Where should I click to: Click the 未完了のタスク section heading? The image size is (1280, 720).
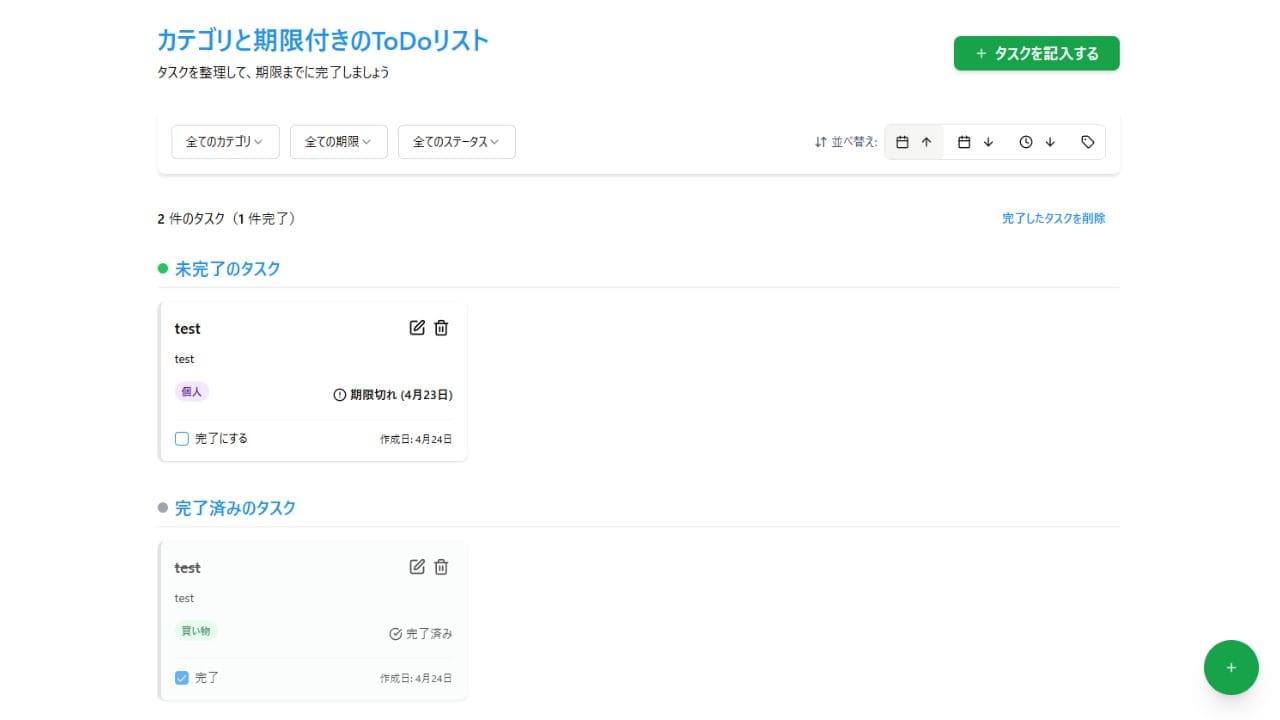point(227,269)
